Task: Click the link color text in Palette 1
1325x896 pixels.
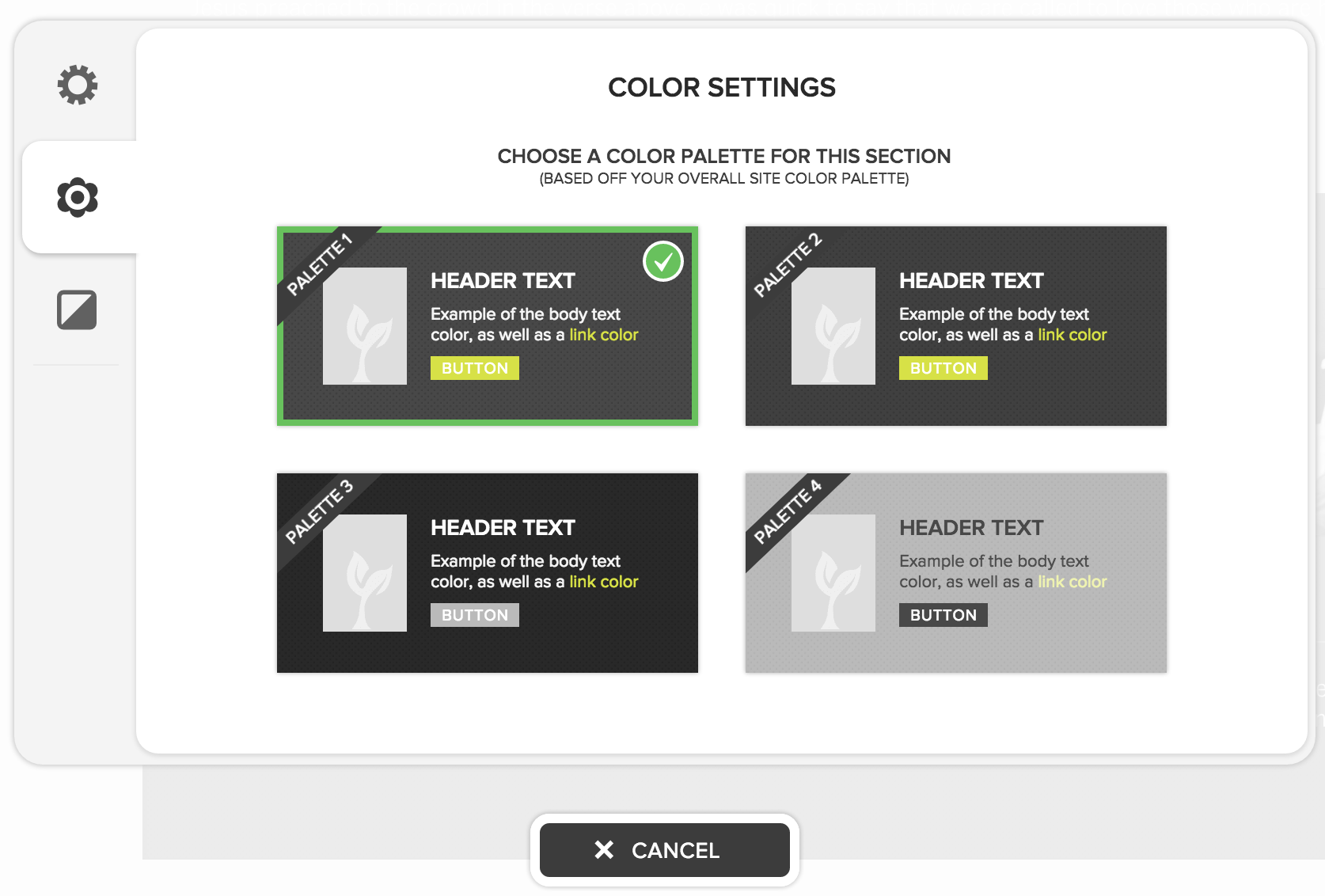Action: click(x=604, y=335)
